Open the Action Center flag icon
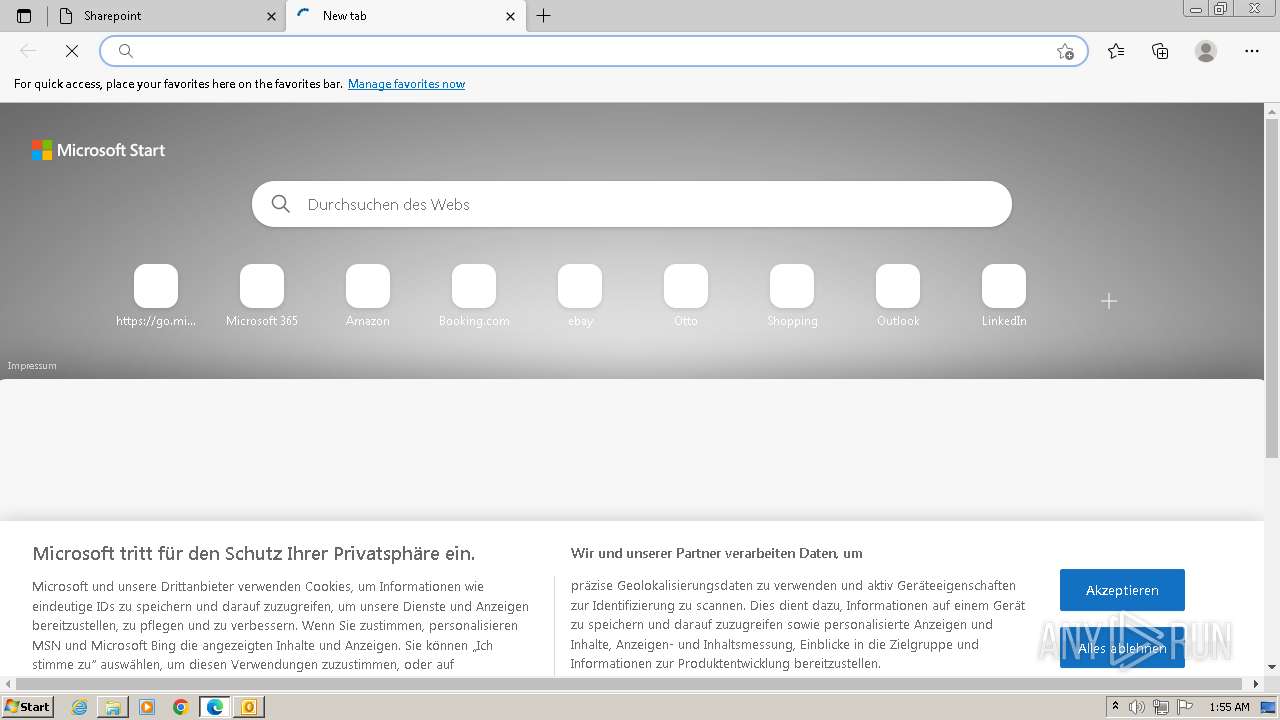The image size is (1280, 720). click(1185, 707)
